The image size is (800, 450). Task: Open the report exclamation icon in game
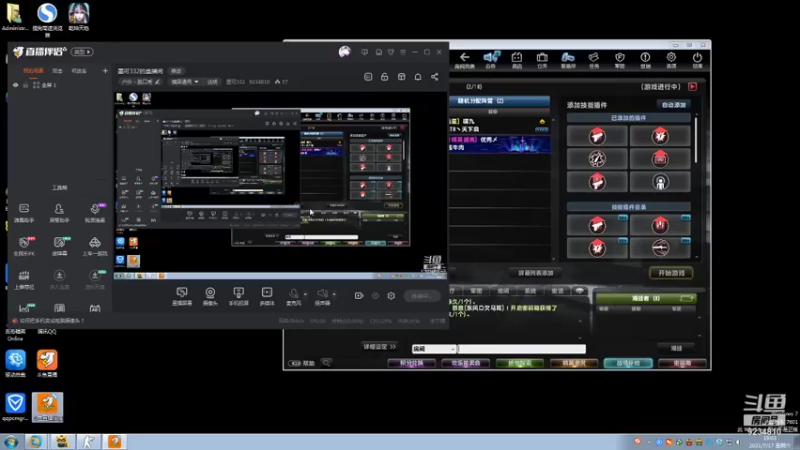click(645, 60)
